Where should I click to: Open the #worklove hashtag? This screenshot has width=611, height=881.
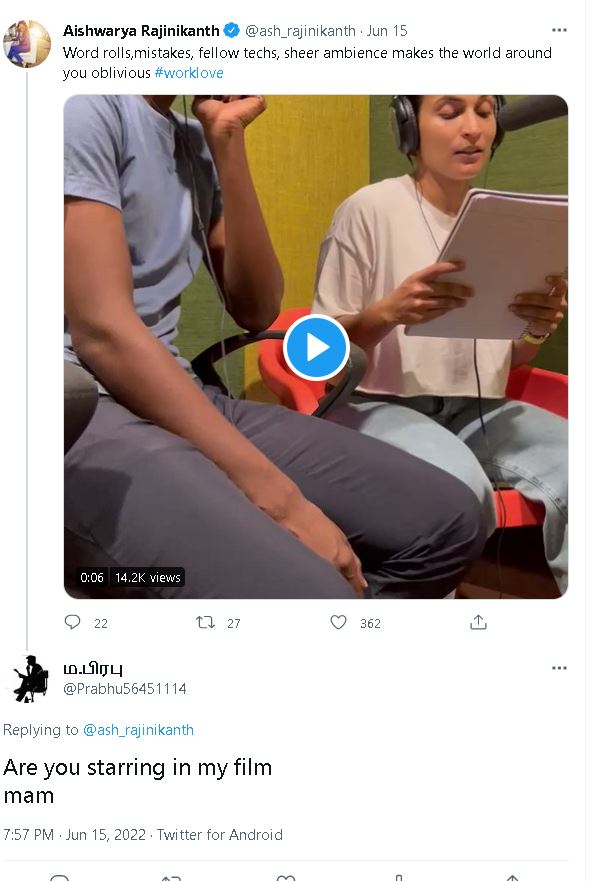(x=189, y=73)
